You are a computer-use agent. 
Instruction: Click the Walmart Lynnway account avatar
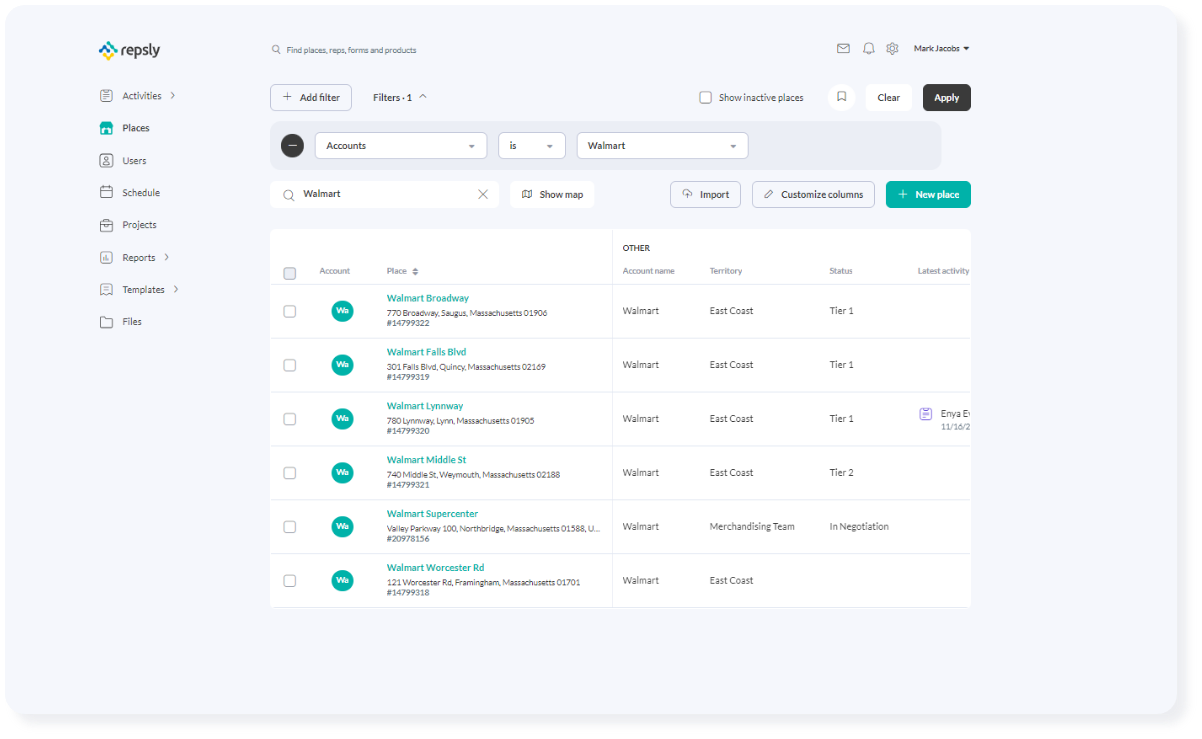(x=342, y=419)
